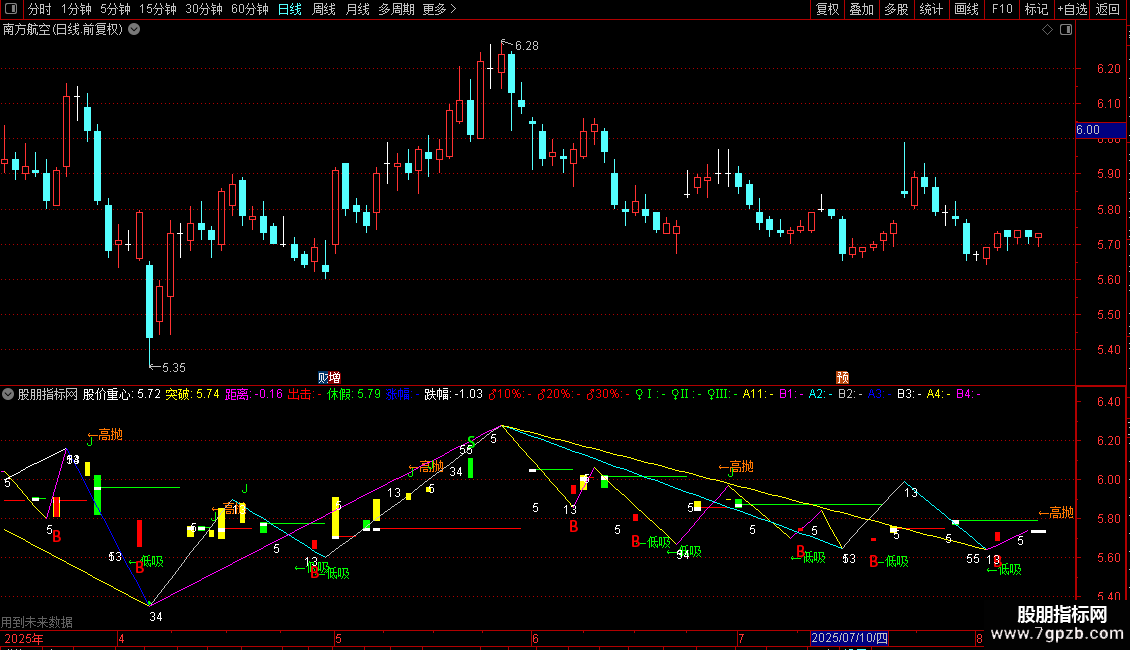Click the 用到未来数据 notice text
Viewport: 1130px width, 650px height.
pos(37,622)
